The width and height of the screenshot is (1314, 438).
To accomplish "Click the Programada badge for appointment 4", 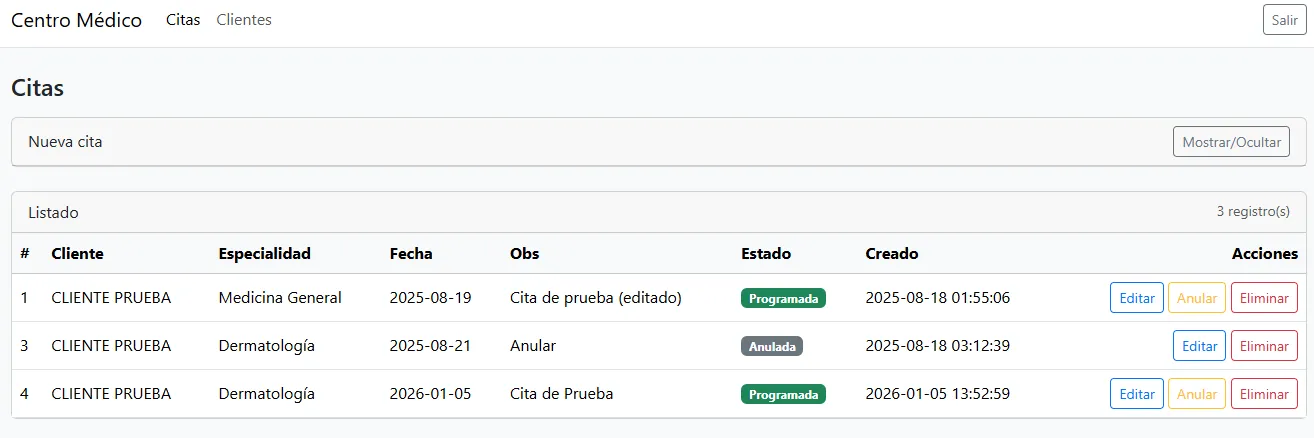I will point(783,394).
